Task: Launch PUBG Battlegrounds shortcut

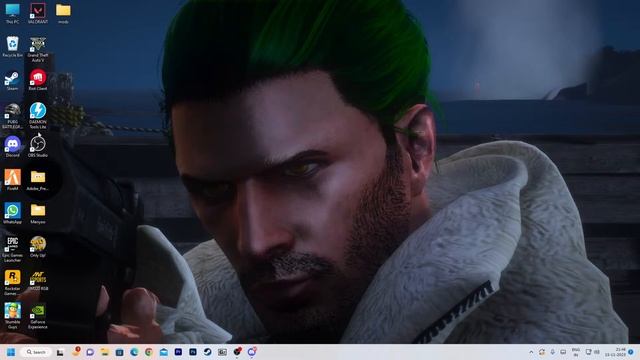Action: click(x=12, y=116)
